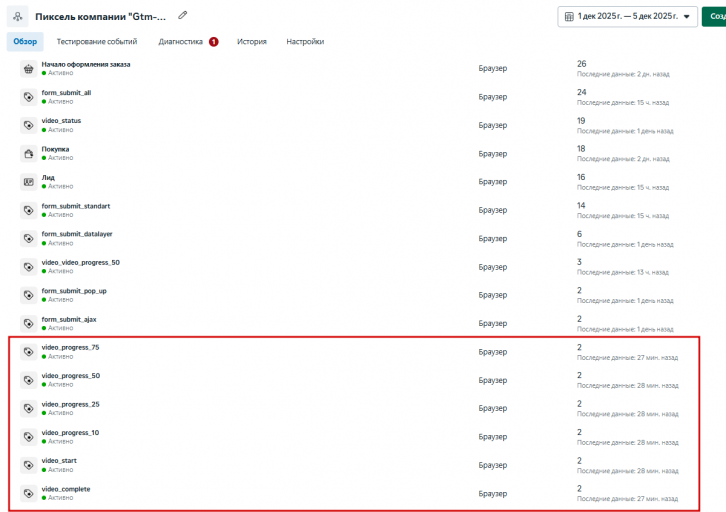Select the form_submit_ajax event name
The width and height of the screenshot is (726, 512).
[x=69, y=319]
